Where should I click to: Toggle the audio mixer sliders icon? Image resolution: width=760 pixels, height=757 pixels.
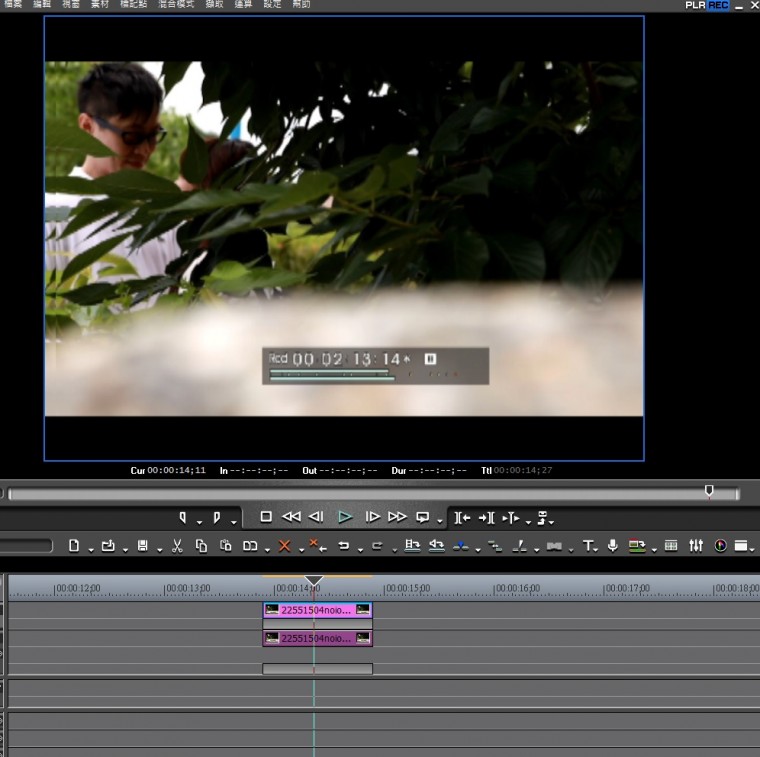[x=695, y=546]
